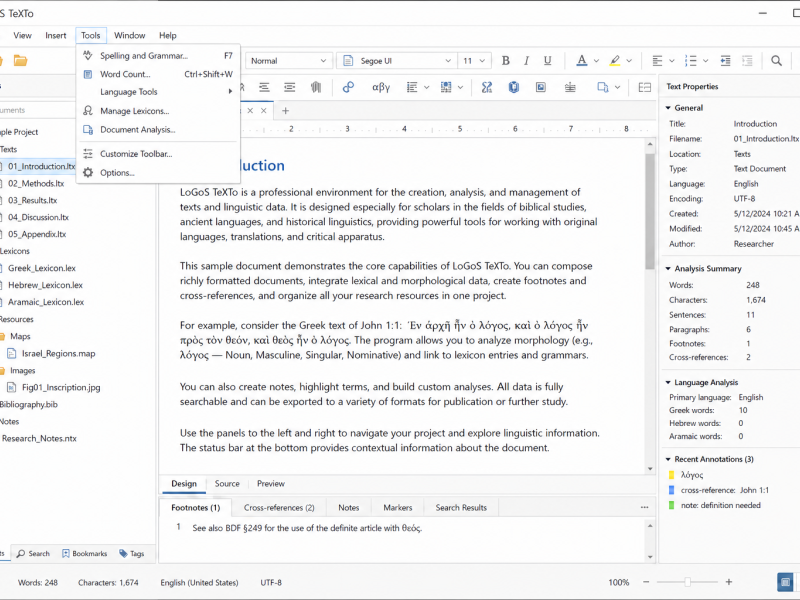The image size is (800, 600).
Task: Click the yellow λόγος annotation swatch
Action: pyautogui.click(x=671, y=475)
